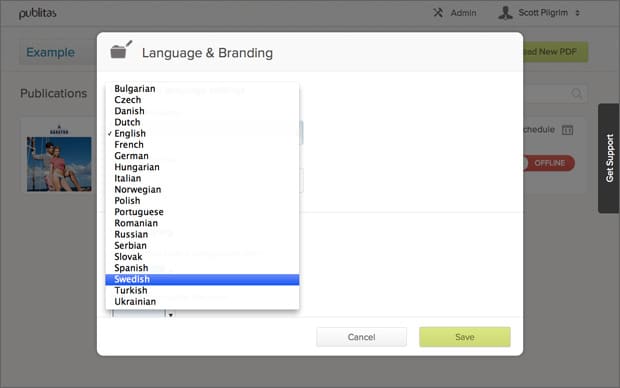Click the Admin tools icon
620x388 pixels.
pyautogui.click(x=438, y=13)
